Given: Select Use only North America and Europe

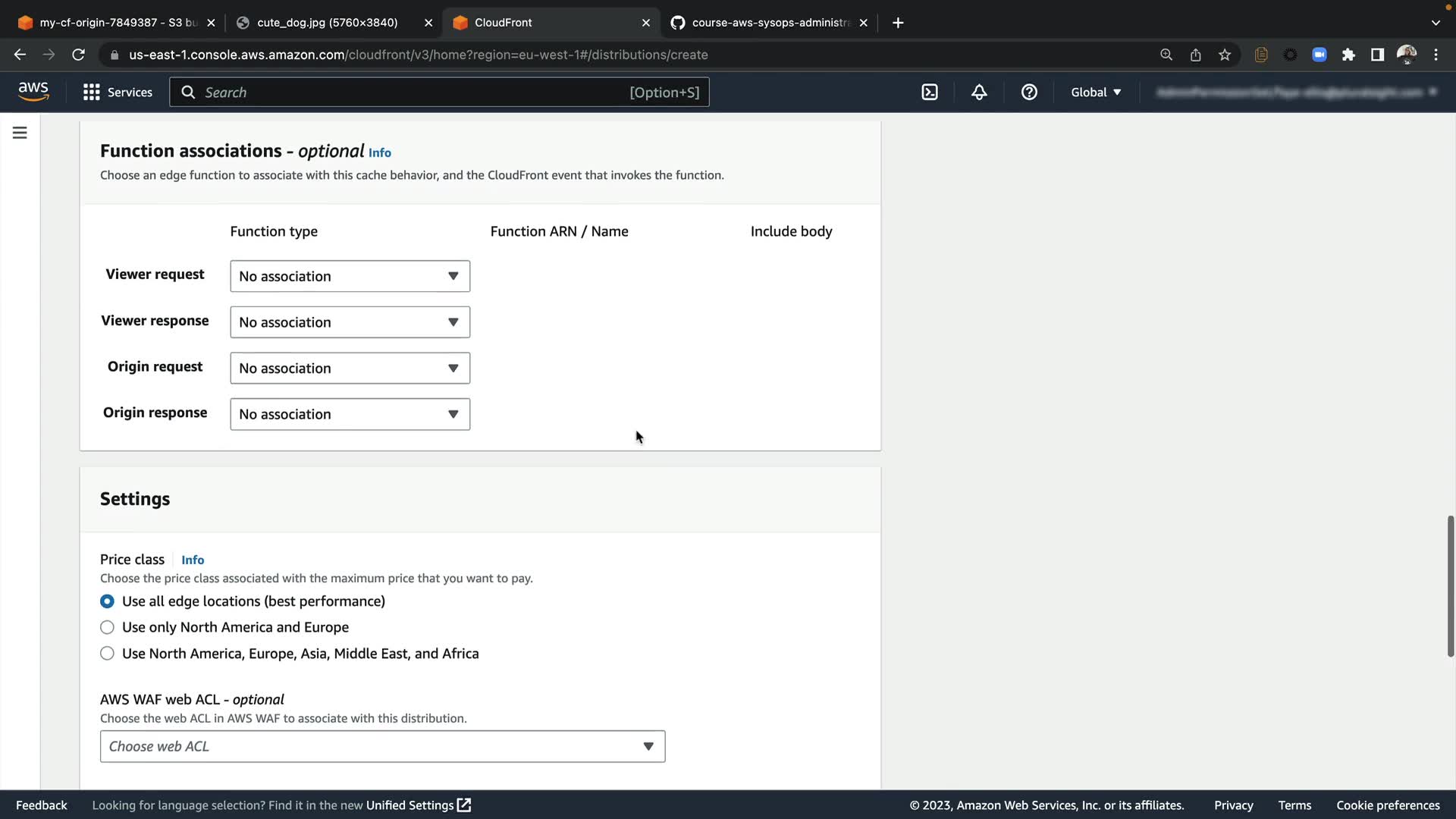Looking at the screenshot, I should point(107,627).
